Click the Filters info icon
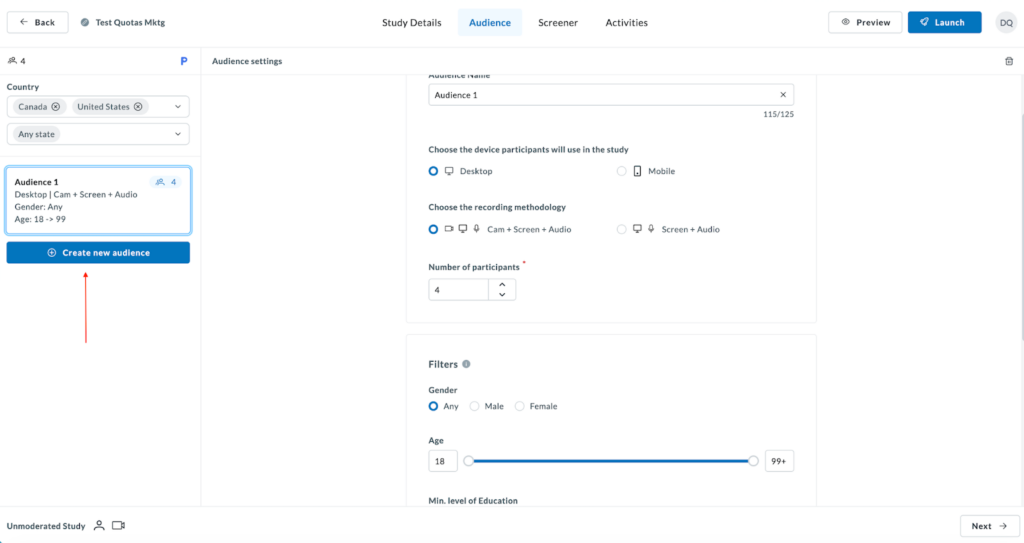Screen dimensions: 1024x543 pyautogui.click(x=466, y=365)
